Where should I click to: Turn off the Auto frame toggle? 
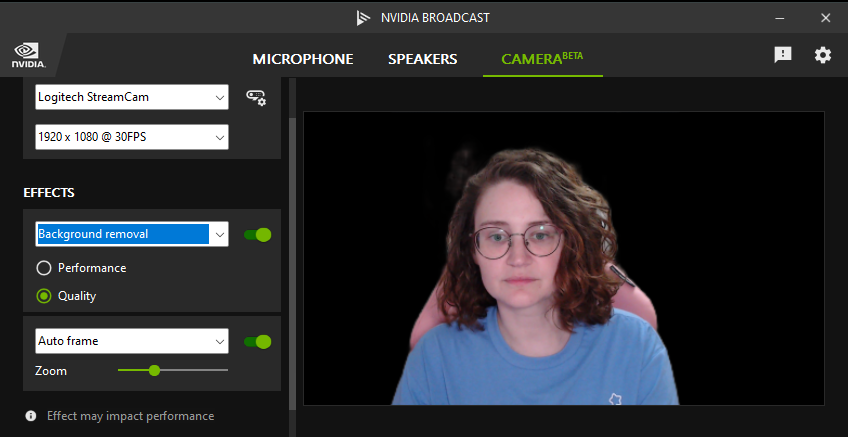tap(257, 342)
